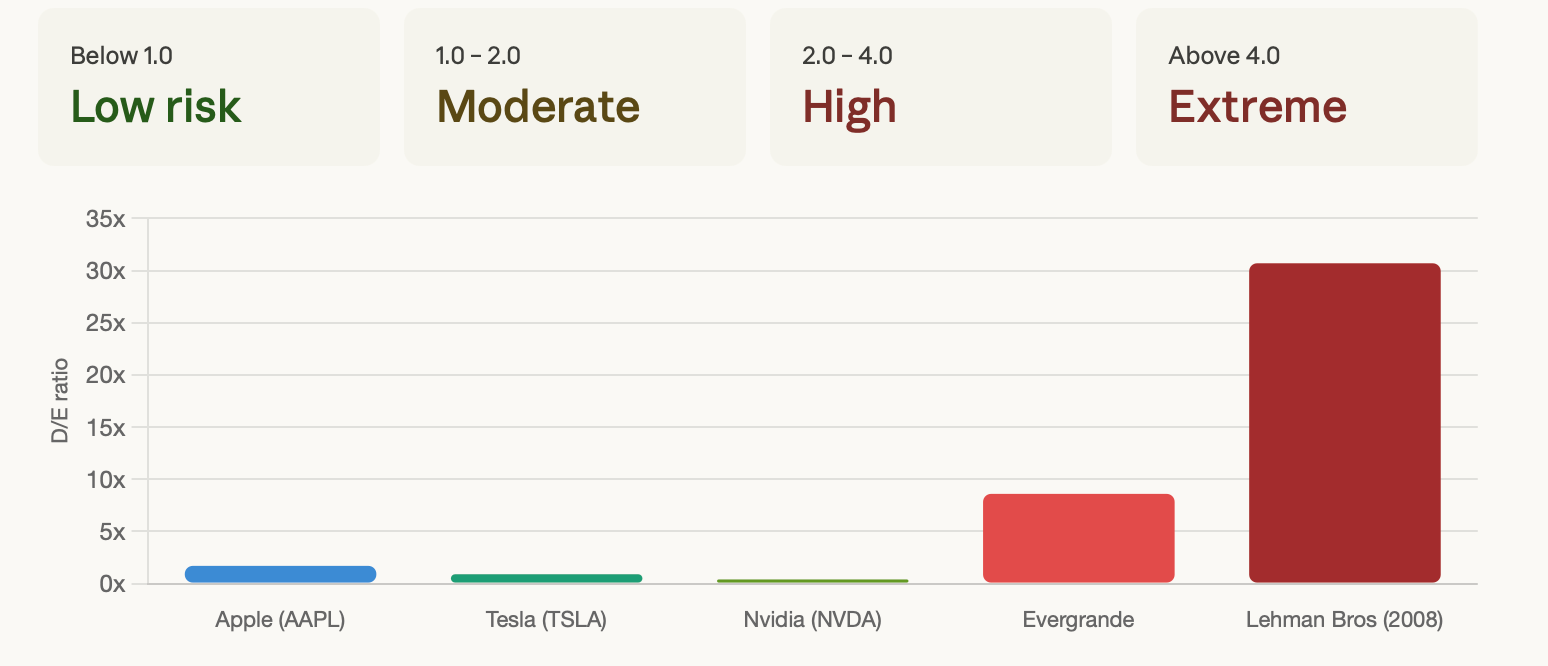Click the 'Above 4.0' range text
This screenshot has width=1548, height=666.
click(1224, 55)
